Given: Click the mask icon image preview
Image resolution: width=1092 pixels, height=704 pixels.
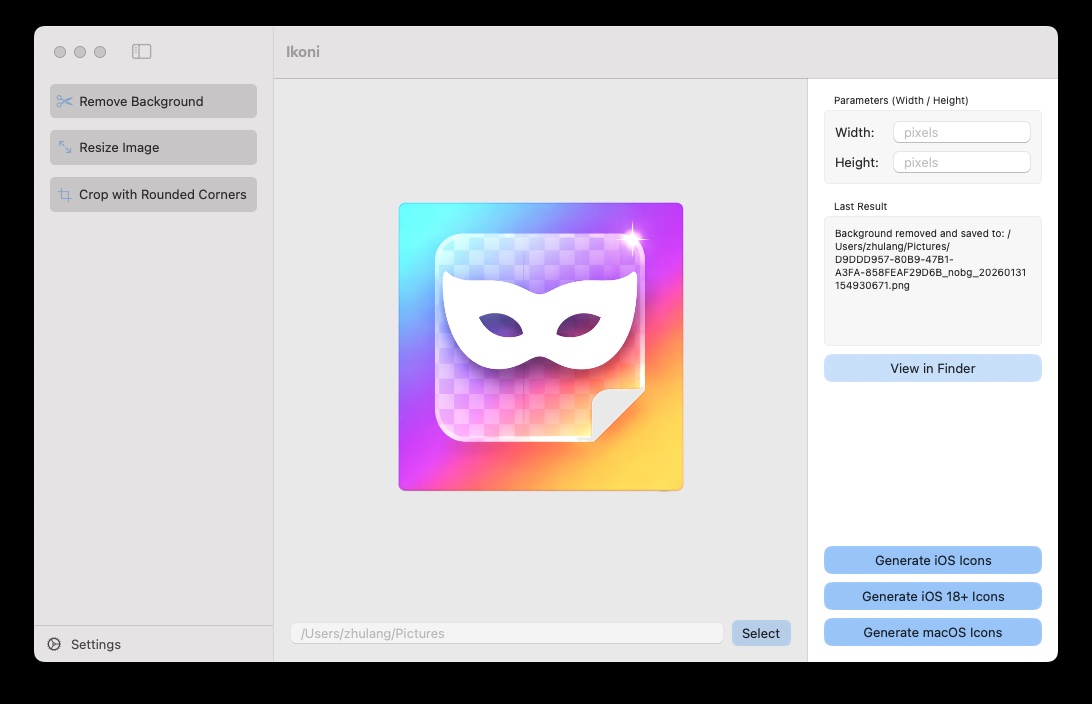Looking at the screenshot, I should pyautogui.click(x=540, y=347).
